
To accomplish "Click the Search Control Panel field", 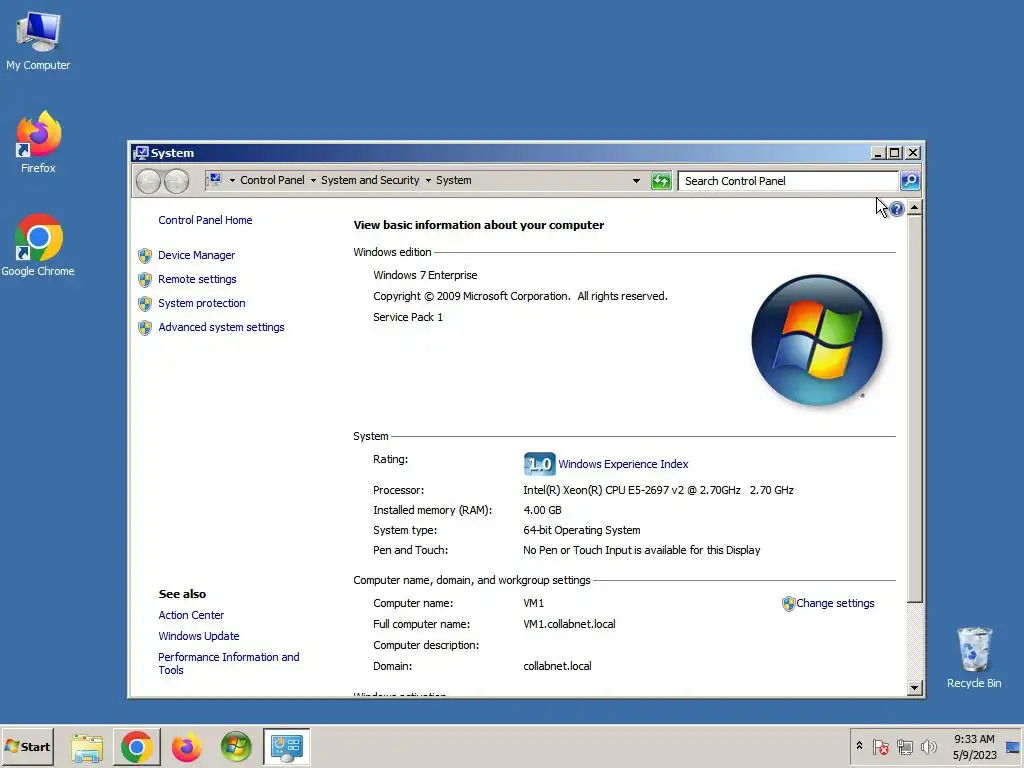I will pyautogui.click(x=788, y=181).
